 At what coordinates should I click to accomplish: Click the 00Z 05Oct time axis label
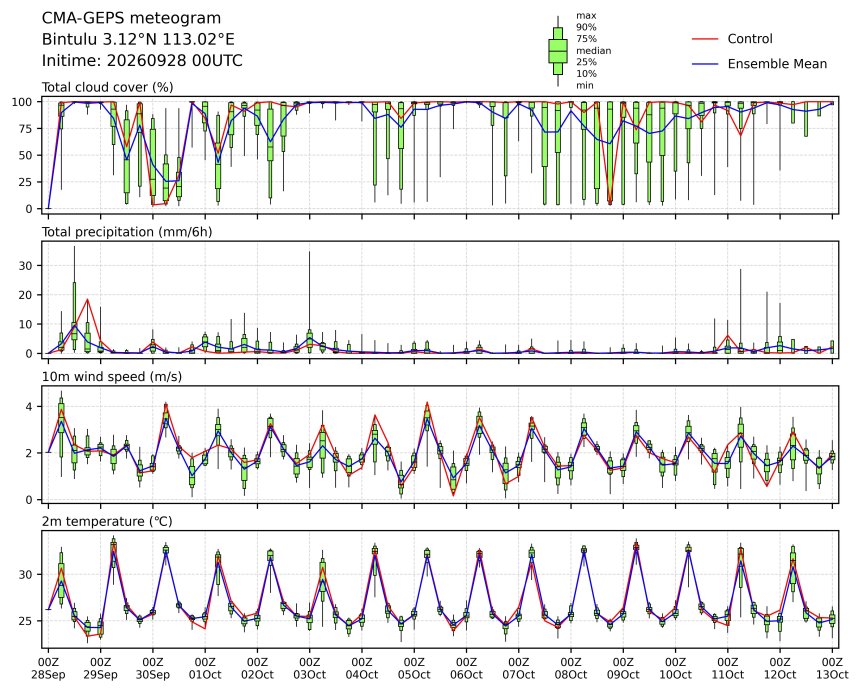point(414,668)
